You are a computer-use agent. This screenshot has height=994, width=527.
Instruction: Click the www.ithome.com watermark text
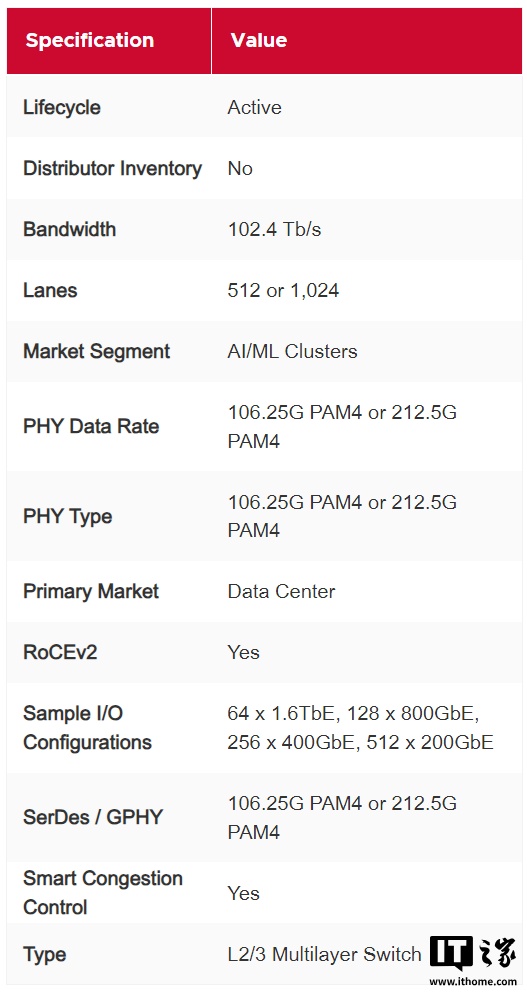[x=472, y=981]
